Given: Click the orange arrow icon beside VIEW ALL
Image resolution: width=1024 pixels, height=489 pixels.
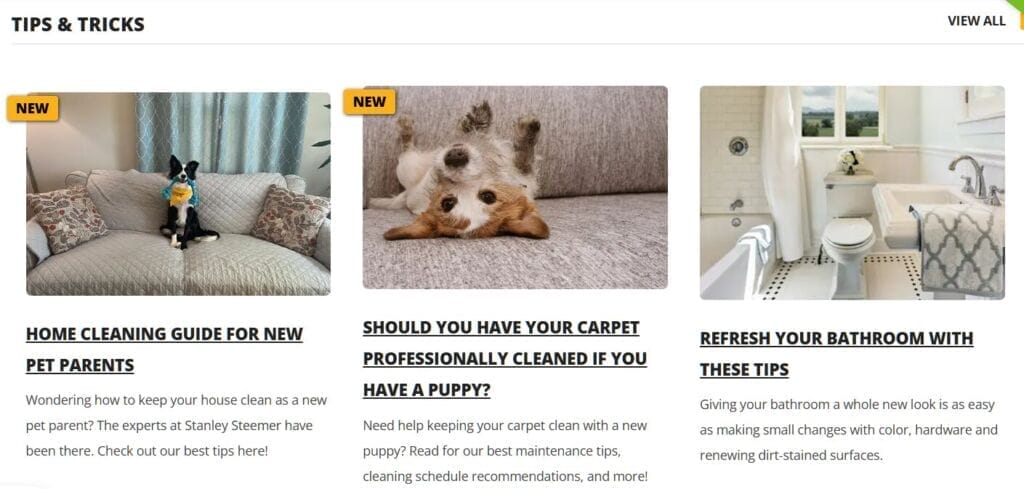Looking at the screenshot, I should 1021,21.
